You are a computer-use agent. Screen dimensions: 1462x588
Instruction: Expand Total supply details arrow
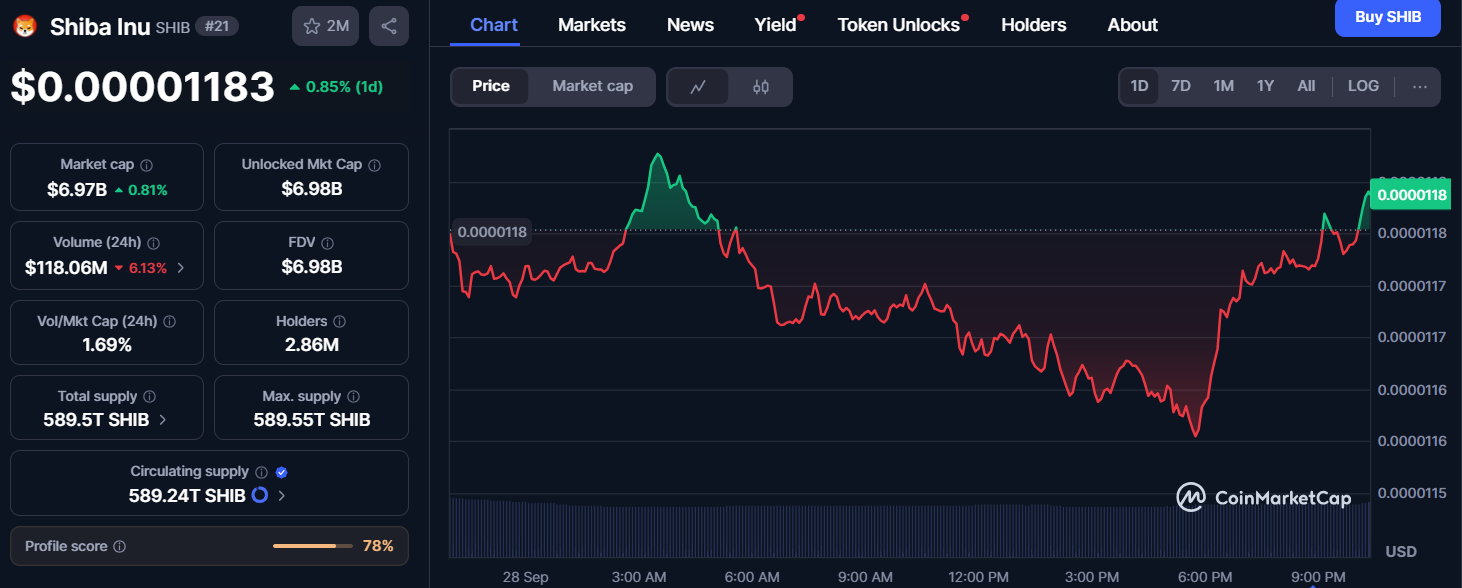point(164,420)
